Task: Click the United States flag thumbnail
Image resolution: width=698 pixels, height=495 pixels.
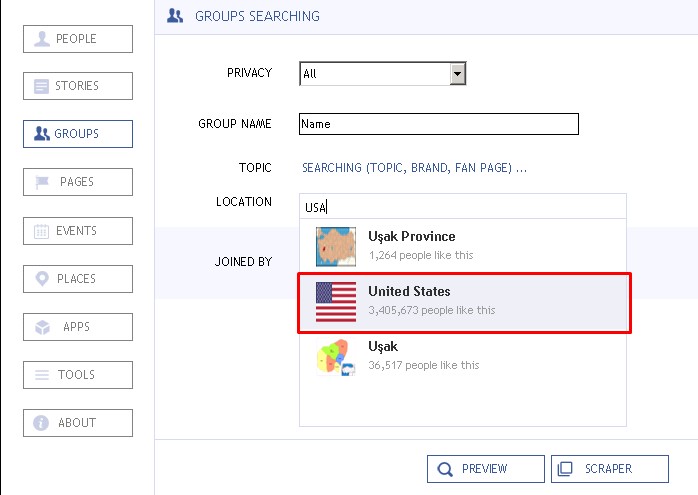Action: (x=336, y=301)
